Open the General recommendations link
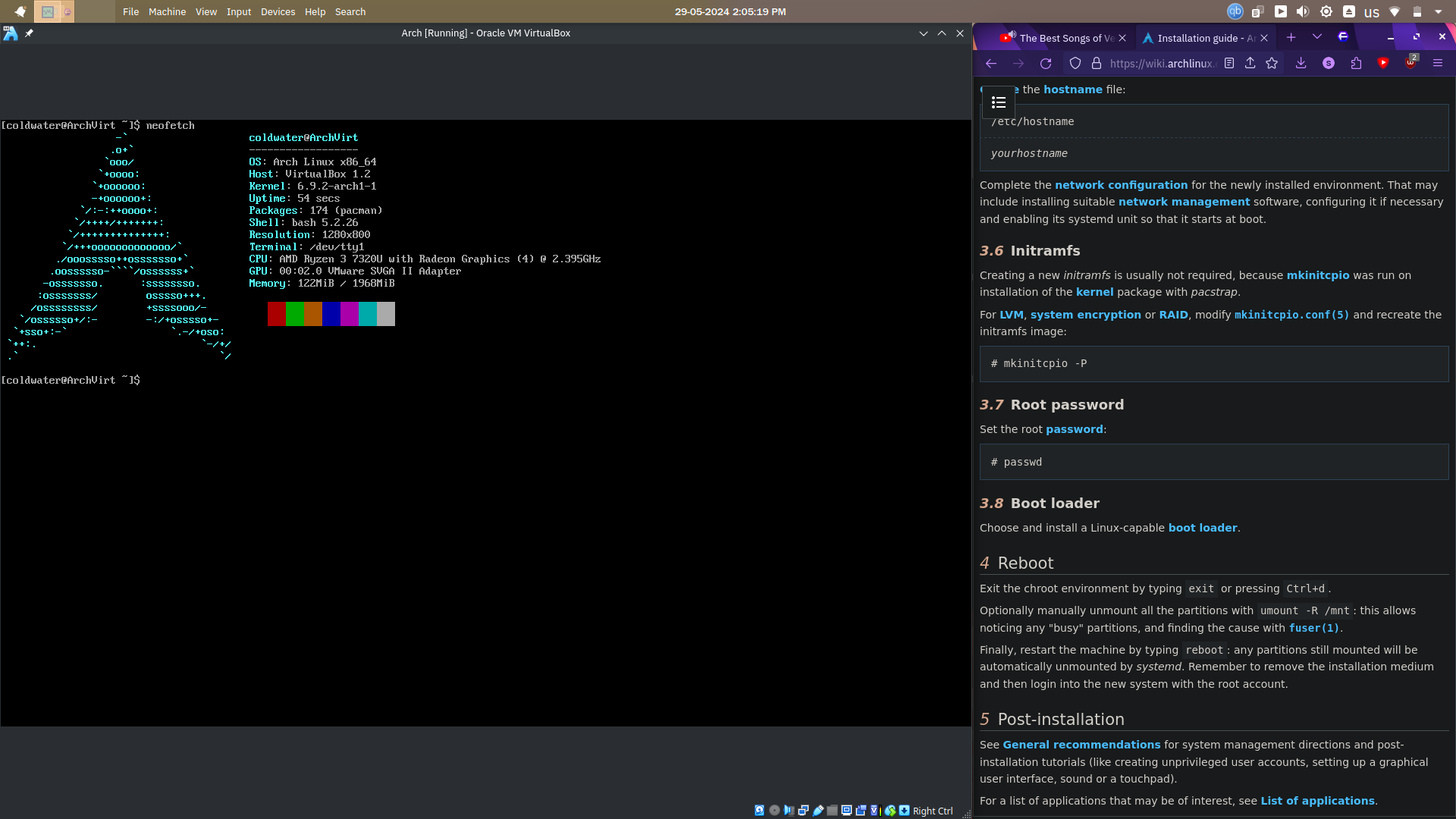This screenshot has width=1456, height=819. pyautogui.click(x=1081, y=745)
